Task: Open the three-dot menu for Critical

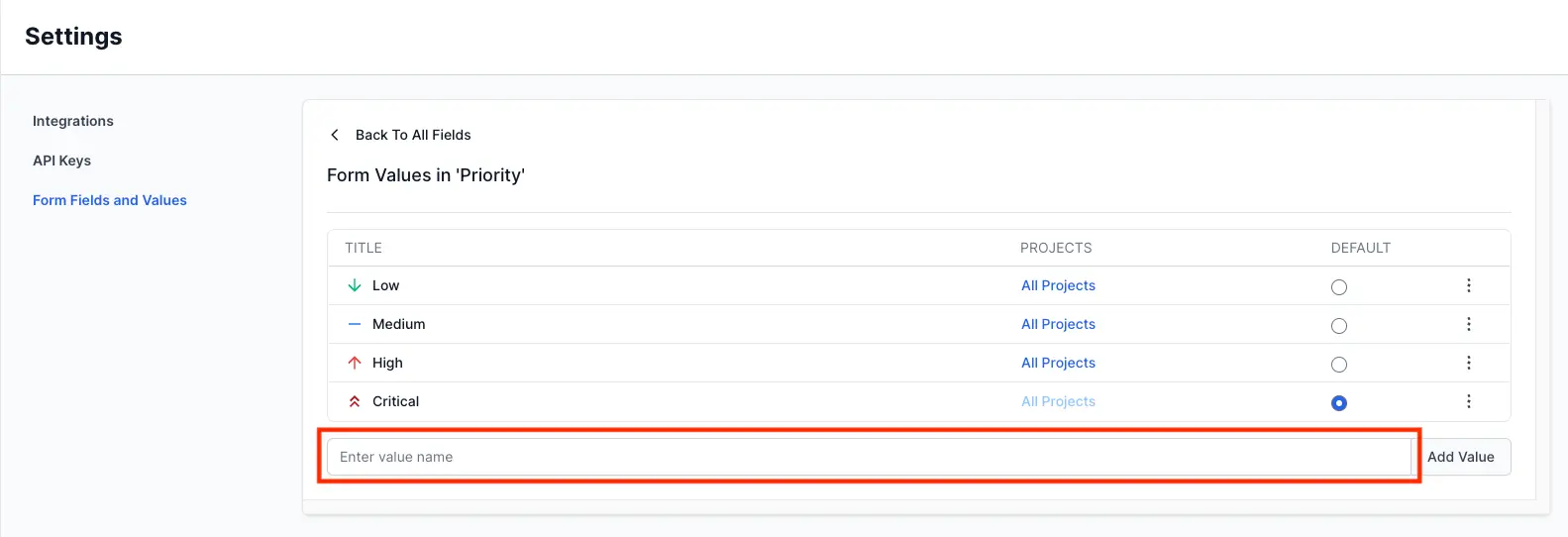Action: pyautogui.click(x=1468, y=401)
